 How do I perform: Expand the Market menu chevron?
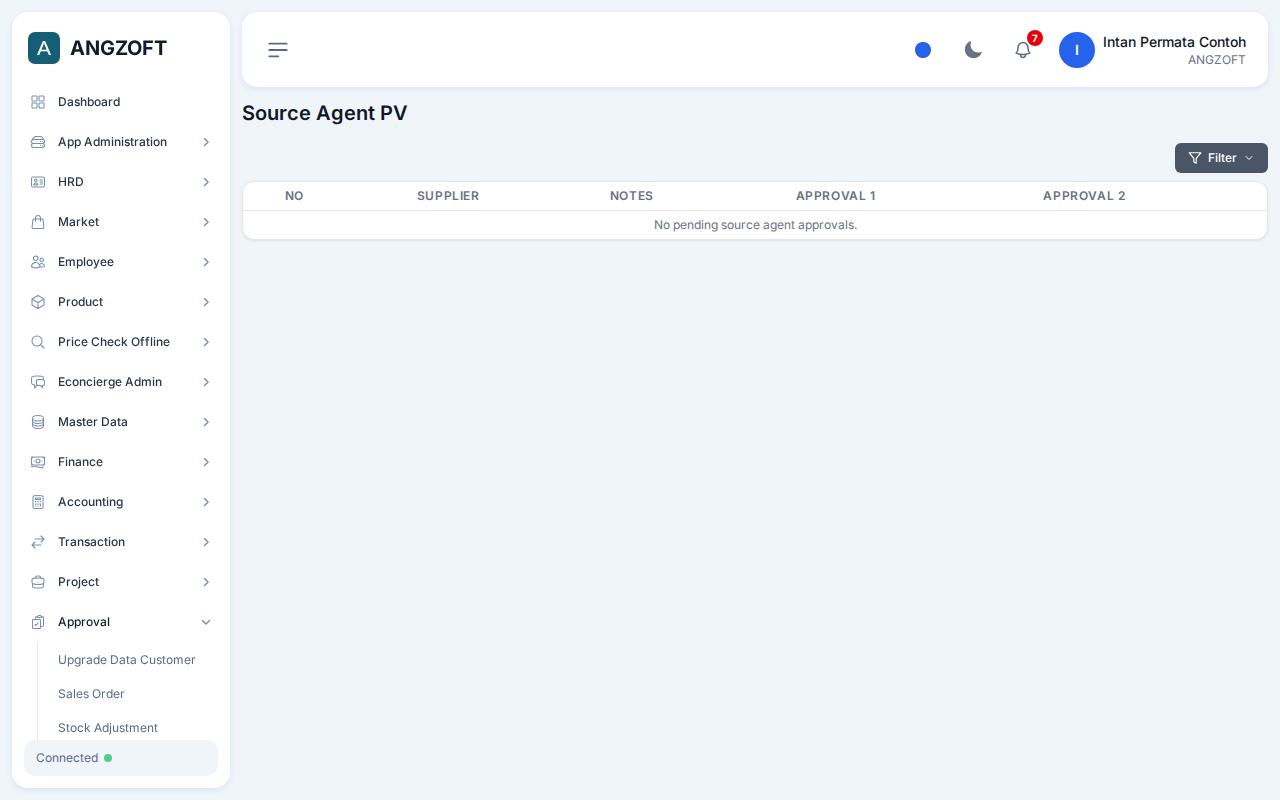[206, 222]
